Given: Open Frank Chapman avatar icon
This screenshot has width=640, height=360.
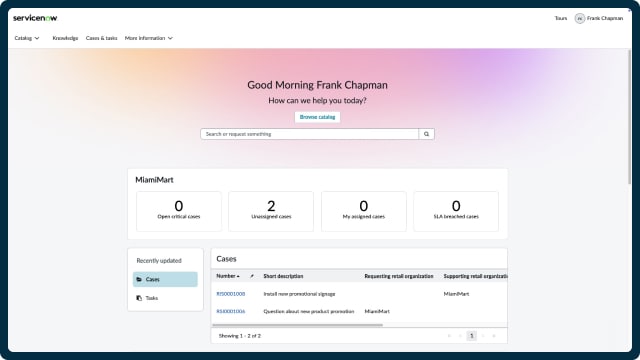Looking at the screenshot, I should [x=580, y=18].
